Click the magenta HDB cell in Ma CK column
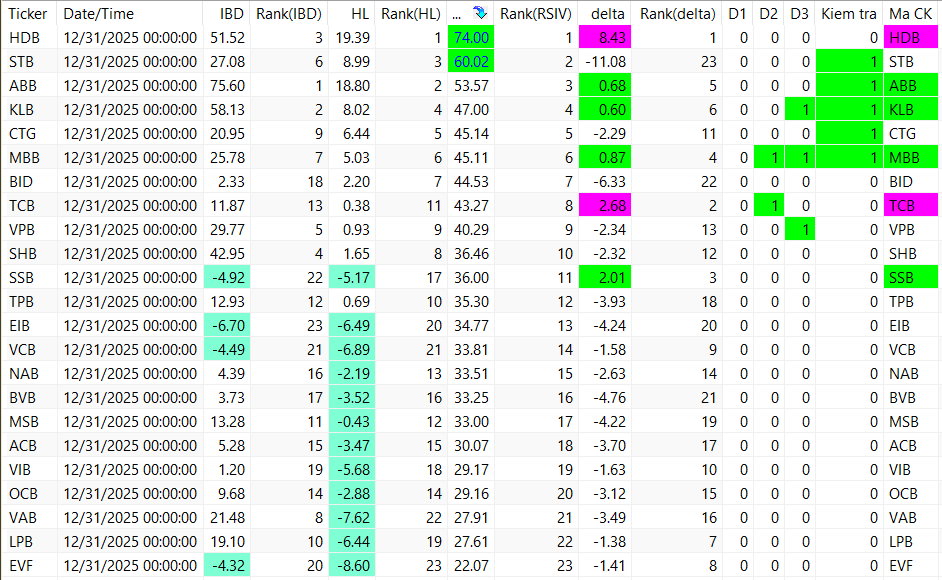The image size is (942, 580). point(911,38)
